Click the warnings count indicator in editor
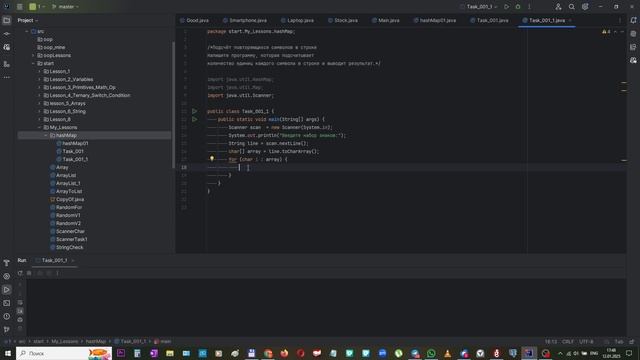Screen dimensions: 640x360 pos(606,31)
